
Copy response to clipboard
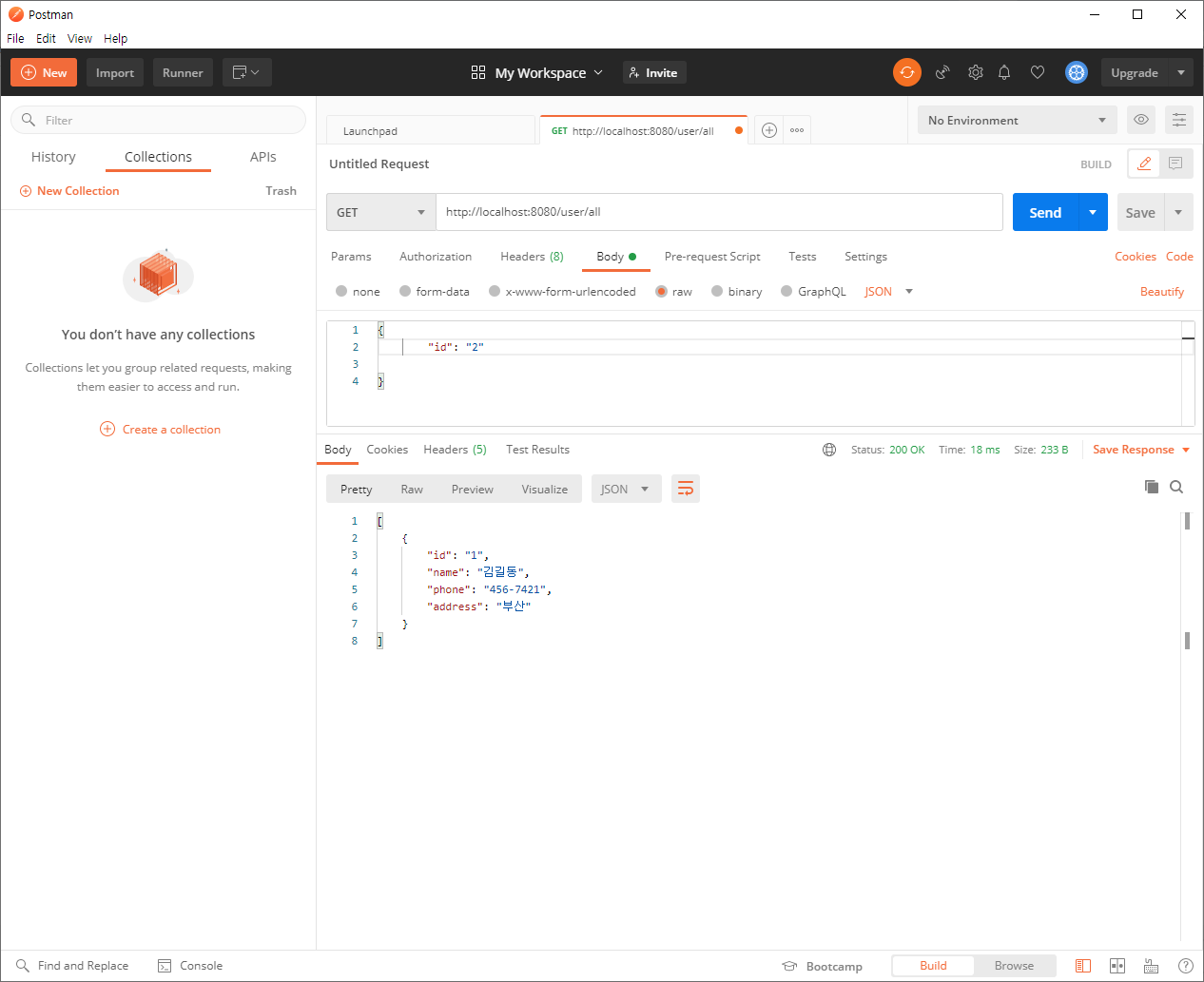coord(1152,487)
